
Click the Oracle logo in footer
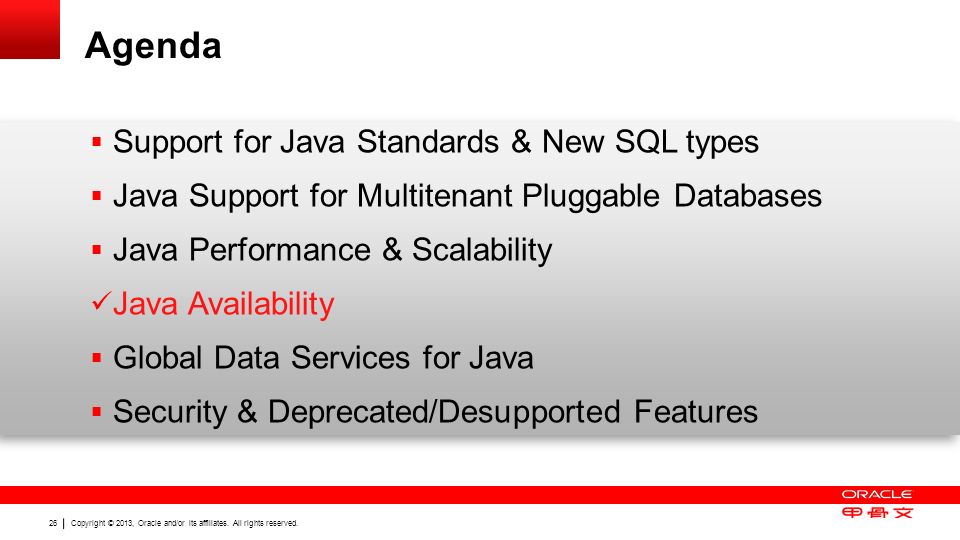point(877,494)
